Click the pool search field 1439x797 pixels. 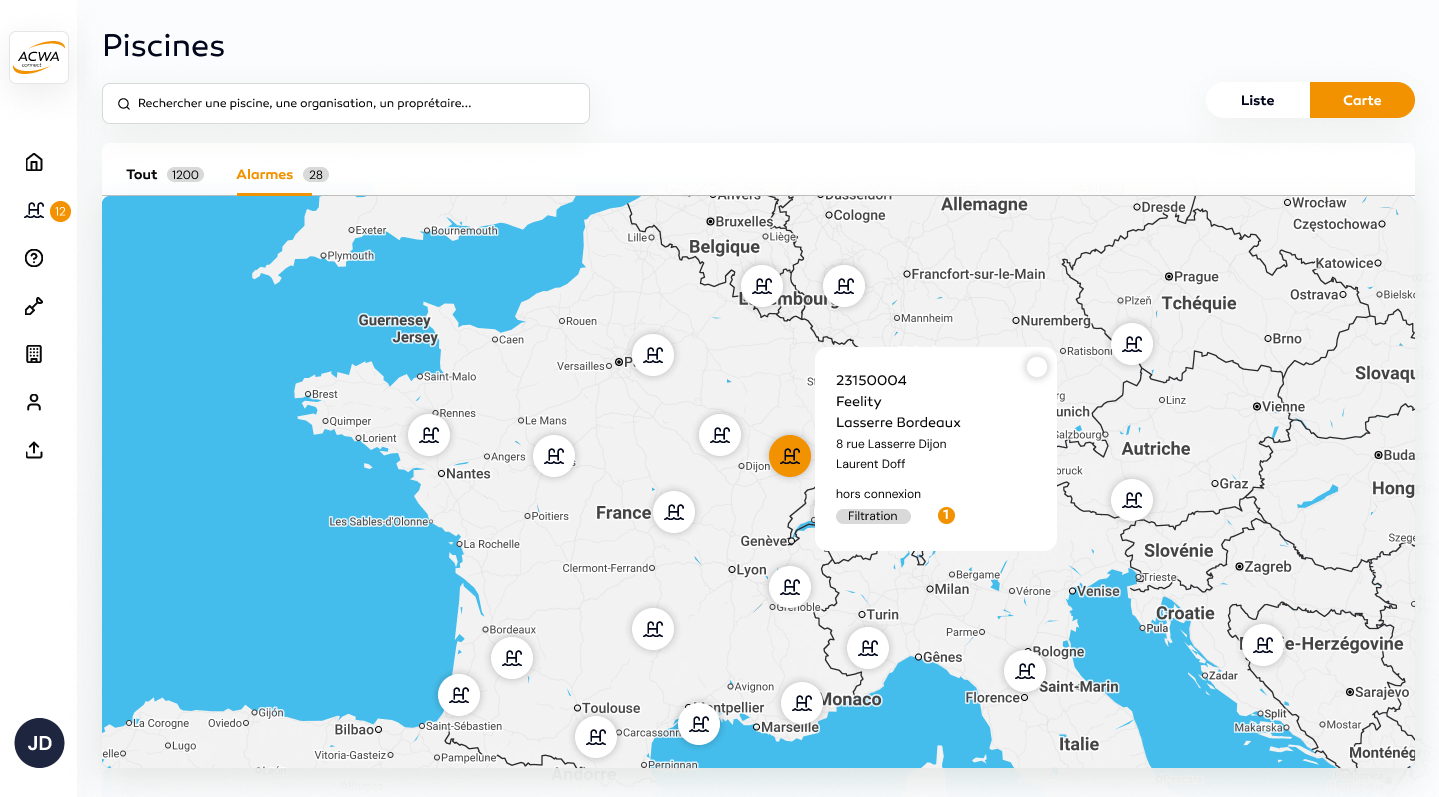(346, 103)
